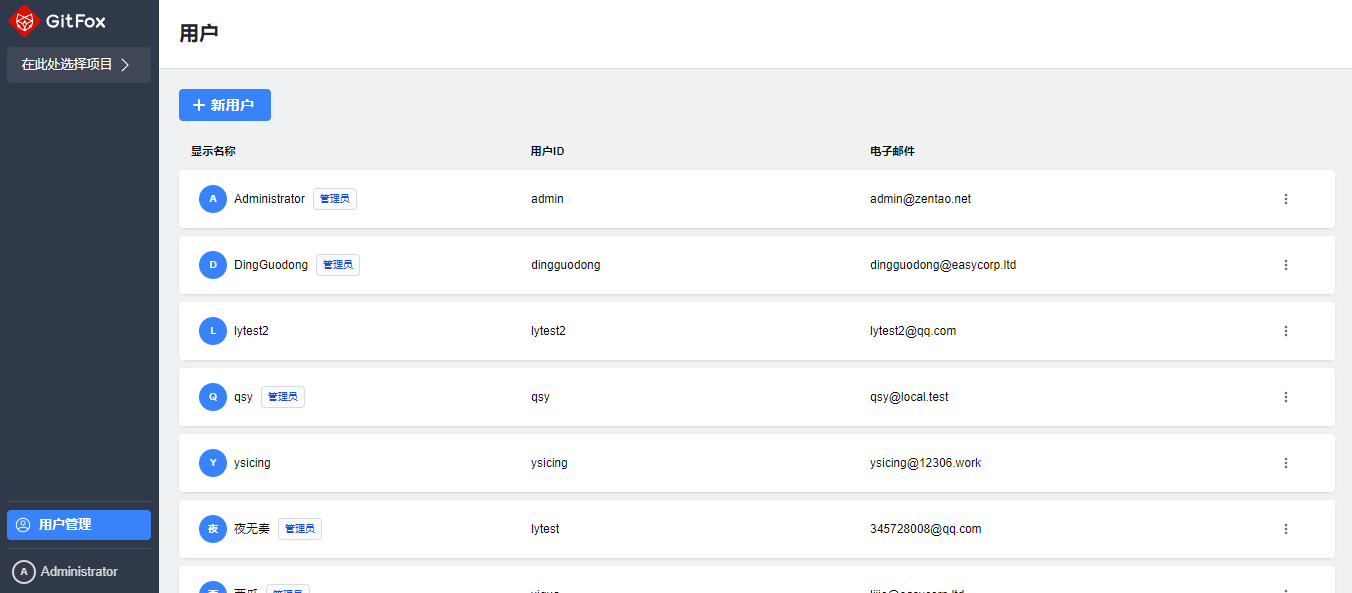Viewport: 1352px width, 593px height.
Task: Open more options for Administrator user
Action: tap(1286, 199)
